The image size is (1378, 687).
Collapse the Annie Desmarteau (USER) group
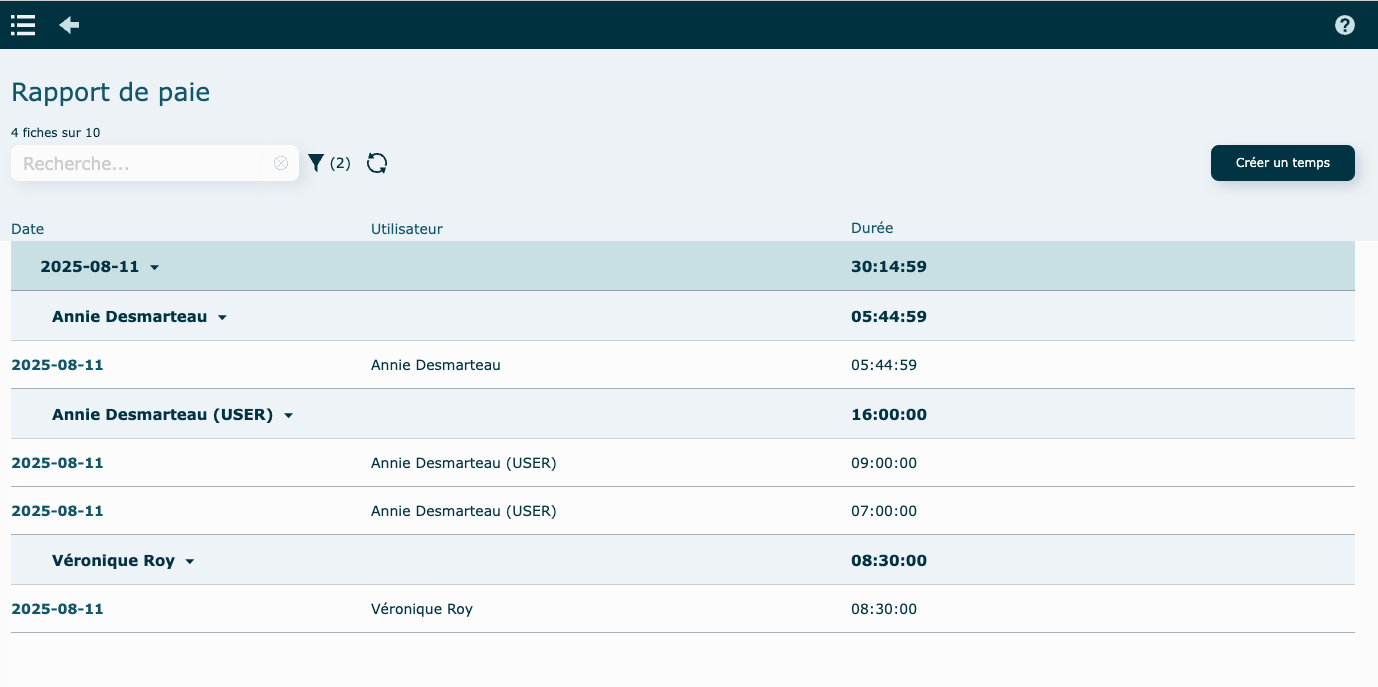[x=288, y=415]
